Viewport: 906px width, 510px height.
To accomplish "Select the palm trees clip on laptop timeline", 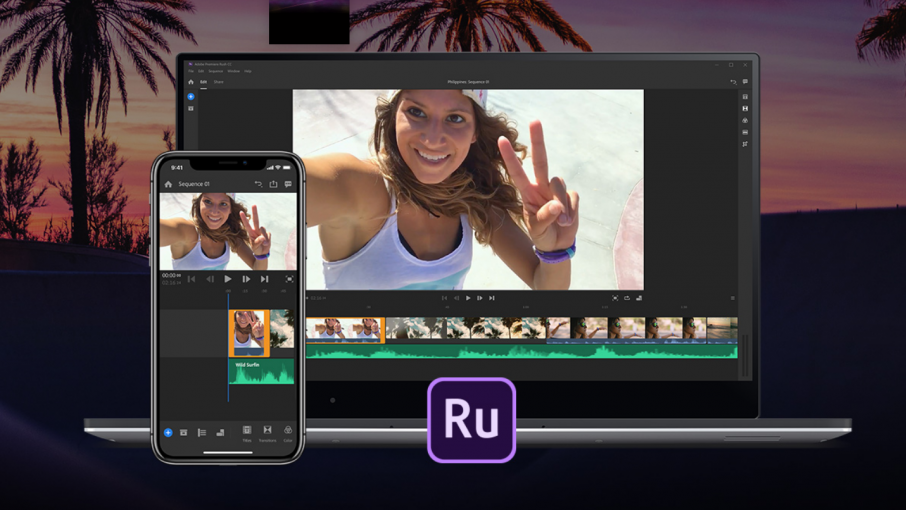I will (466, 329).
